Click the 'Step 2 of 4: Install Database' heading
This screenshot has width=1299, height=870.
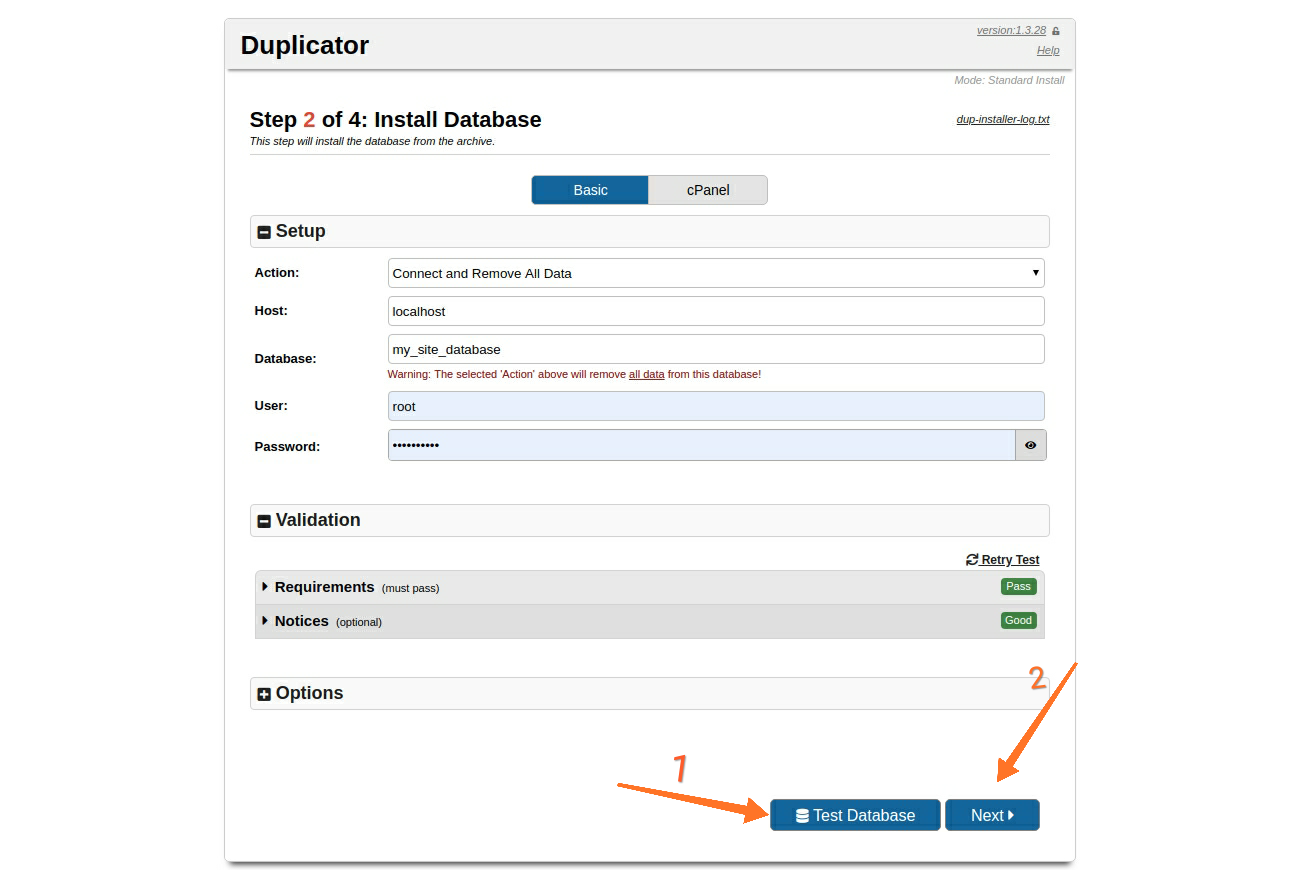click(395, 119)
